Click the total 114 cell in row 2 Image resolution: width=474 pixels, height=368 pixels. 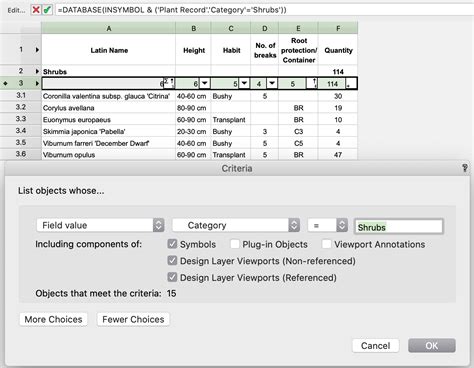pos(338,71)
